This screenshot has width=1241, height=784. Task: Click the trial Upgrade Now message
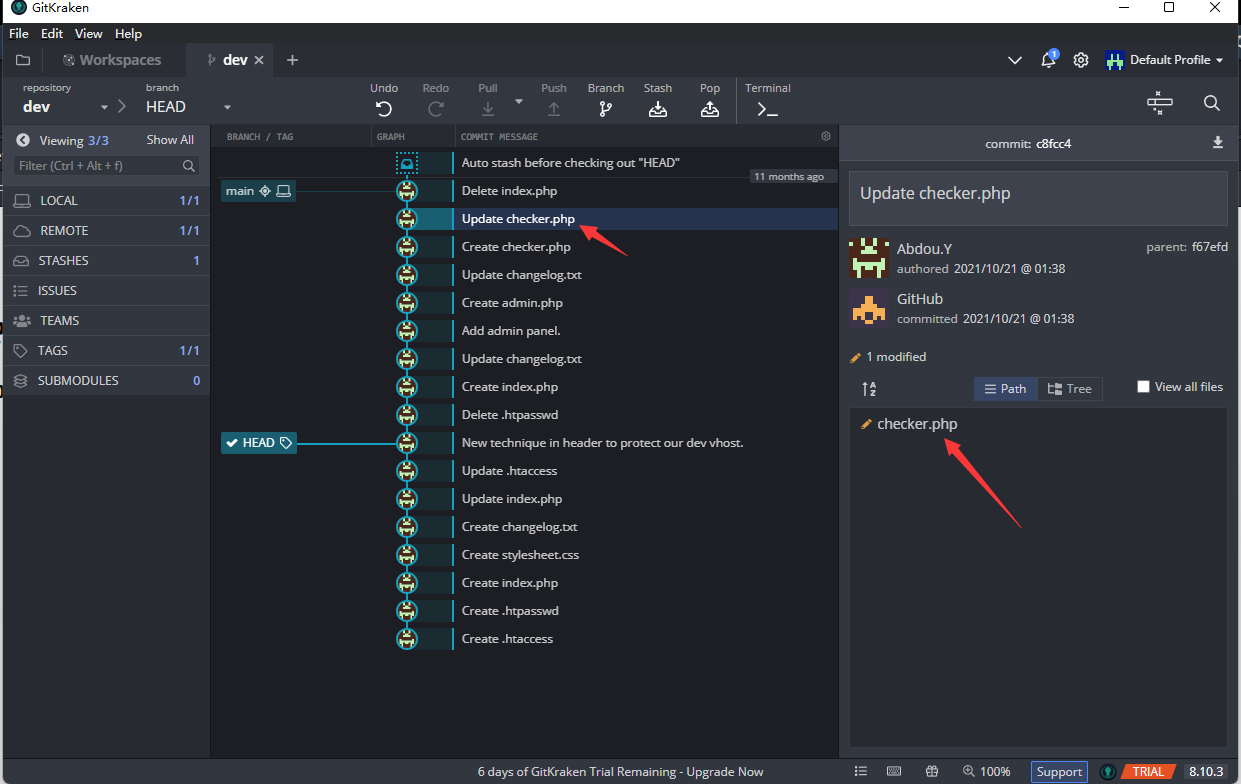pos(620,771)
